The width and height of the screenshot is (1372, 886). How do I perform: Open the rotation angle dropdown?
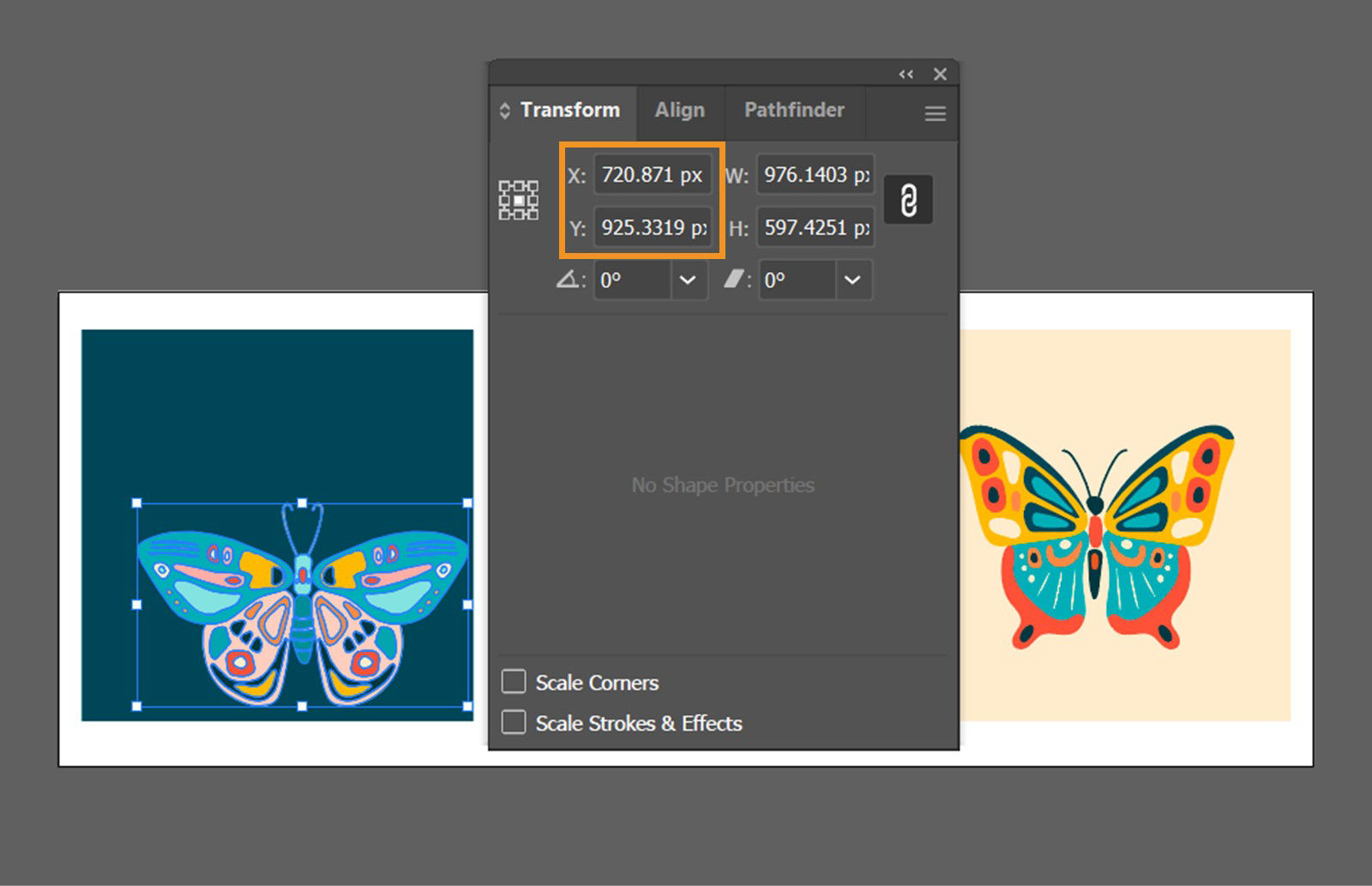689,280
